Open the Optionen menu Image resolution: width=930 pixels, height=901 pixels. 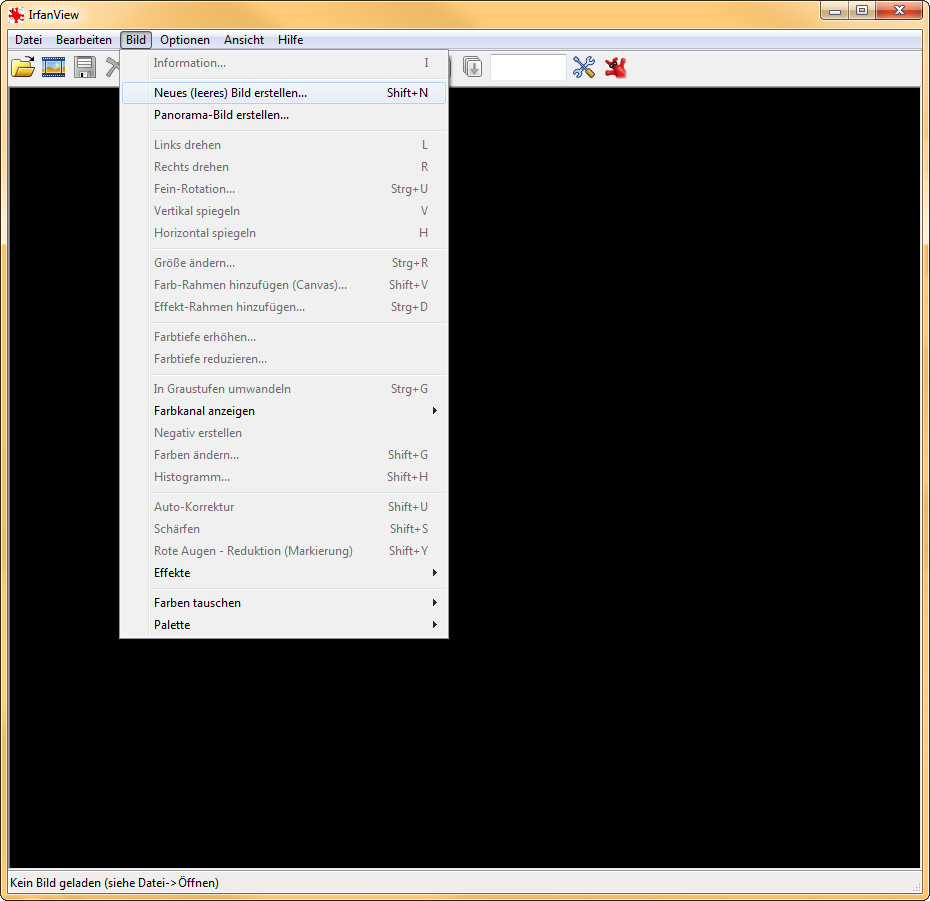[x=184, y=40]
